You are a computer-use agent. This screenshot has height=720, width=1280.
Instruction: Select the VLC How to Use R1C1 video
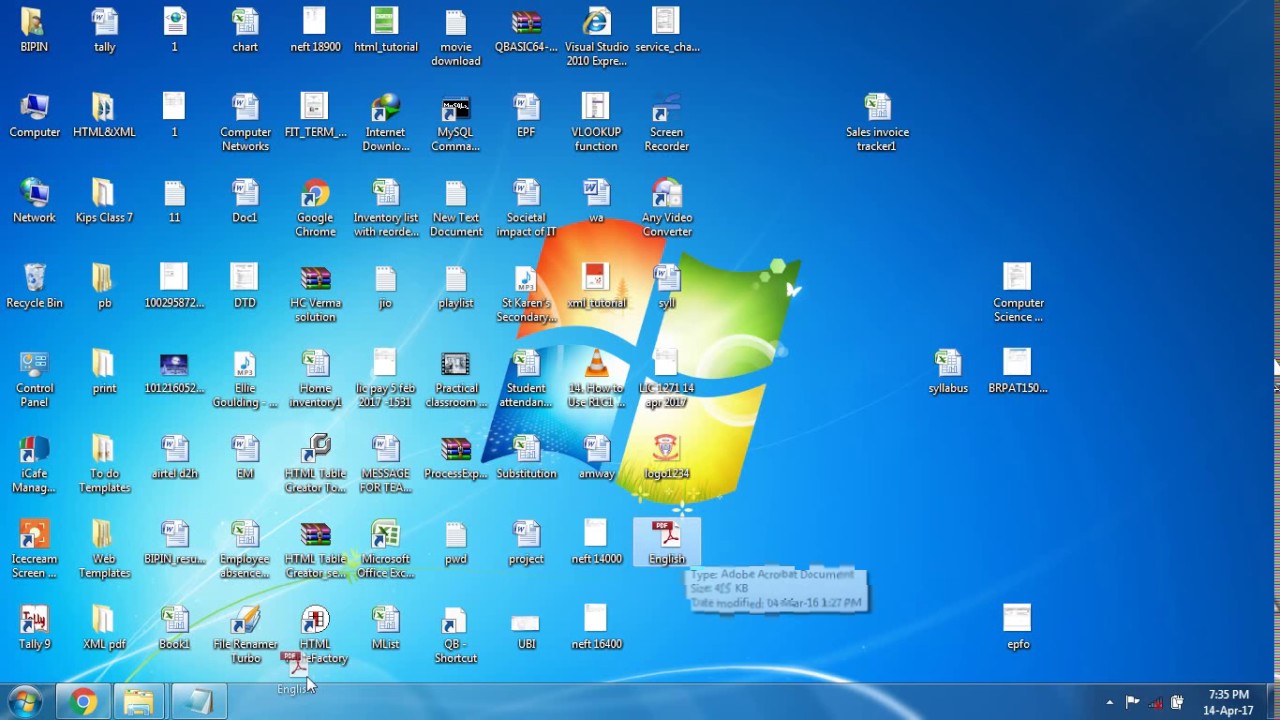click(x=596, y=363)
